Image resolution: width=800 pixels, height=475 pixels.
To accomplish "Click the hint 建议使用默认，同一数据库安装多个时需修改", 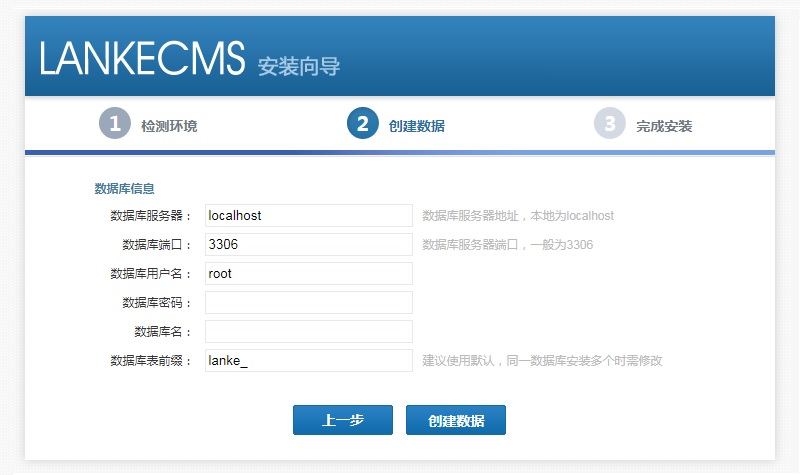I will 542,361.
